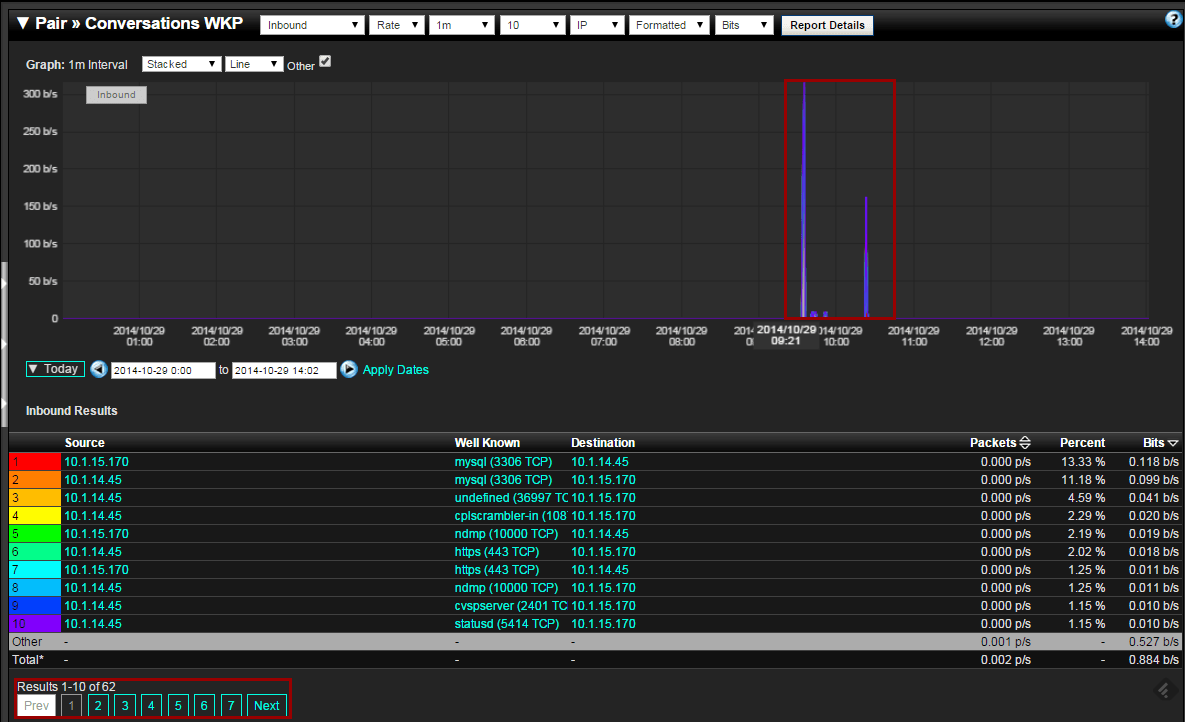Click the Other summary row
The width and height of the screenshot is (1185, 722).
tap(596, 642)
